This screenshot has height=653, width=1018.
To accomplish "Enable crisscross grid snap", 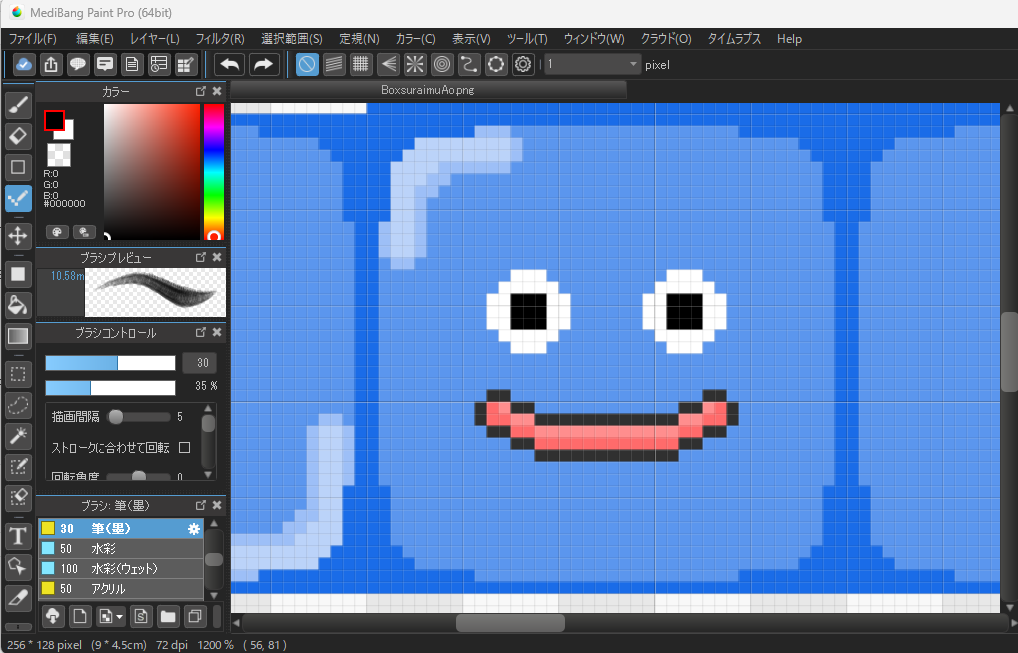I will pyautogui.click(x=361, y=64).
